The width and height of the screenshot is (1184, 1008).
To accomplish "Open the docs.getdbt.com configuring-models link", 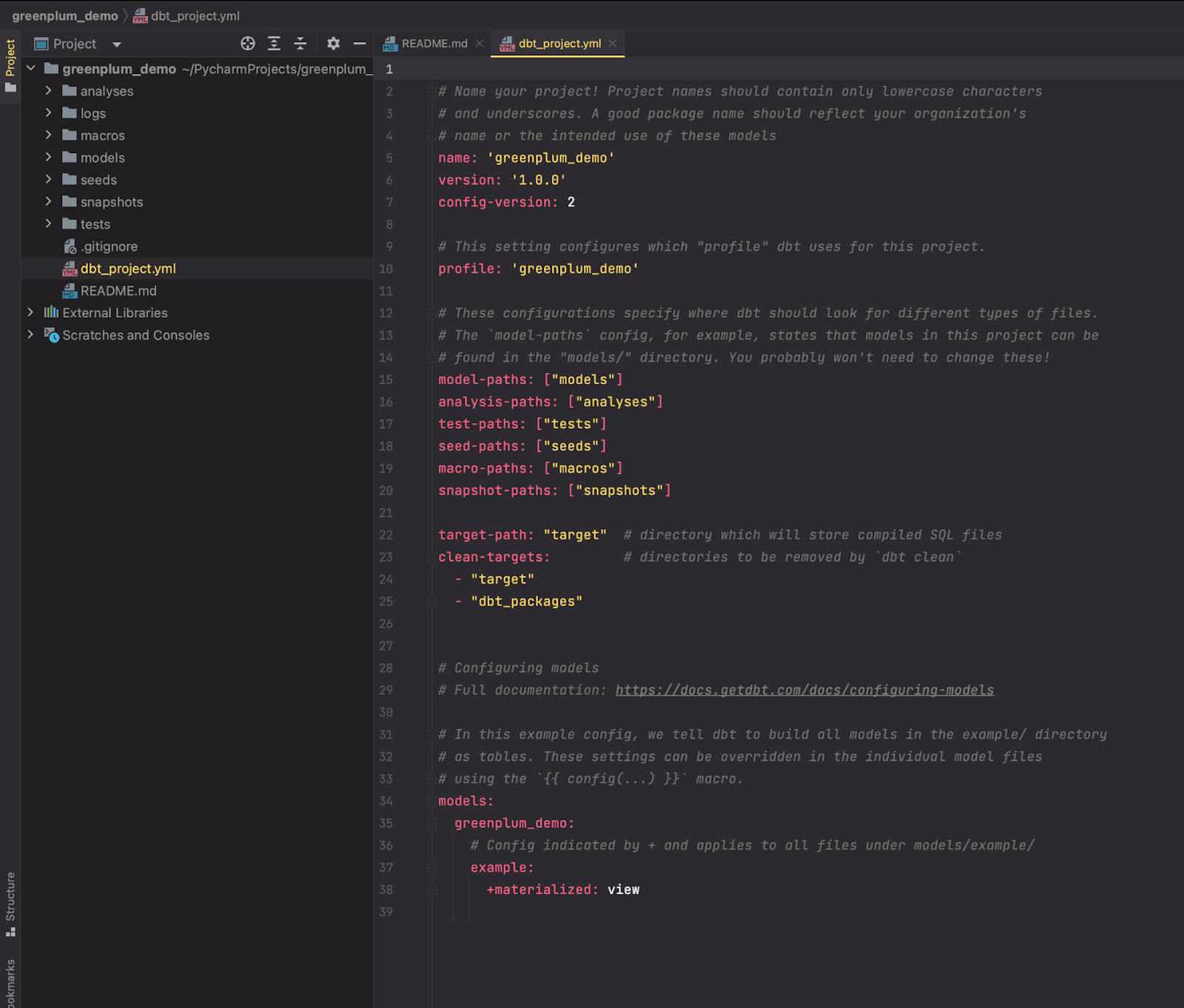I will point(804,690).
